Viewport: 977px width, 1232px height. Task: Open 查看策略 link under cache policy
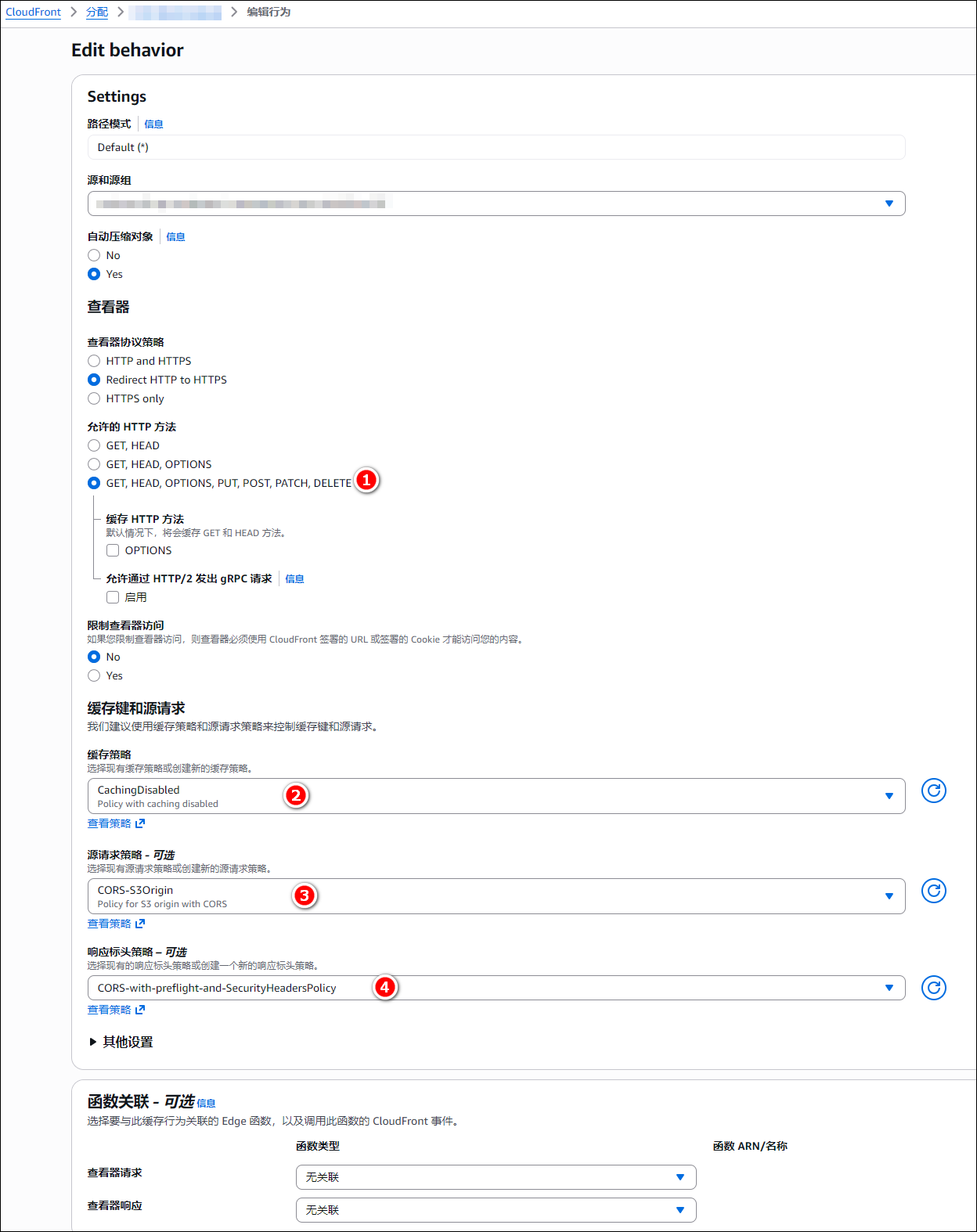(x=116, y=823)
